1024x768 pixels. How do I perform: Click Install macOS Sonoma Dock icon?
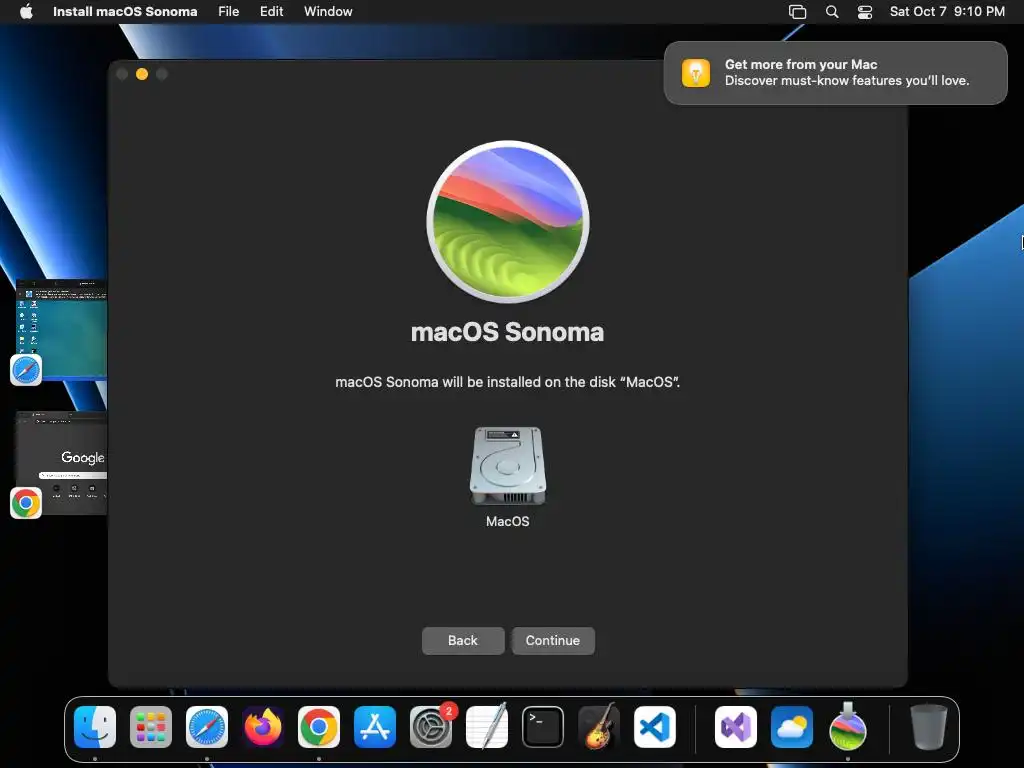tap(848, 726)
